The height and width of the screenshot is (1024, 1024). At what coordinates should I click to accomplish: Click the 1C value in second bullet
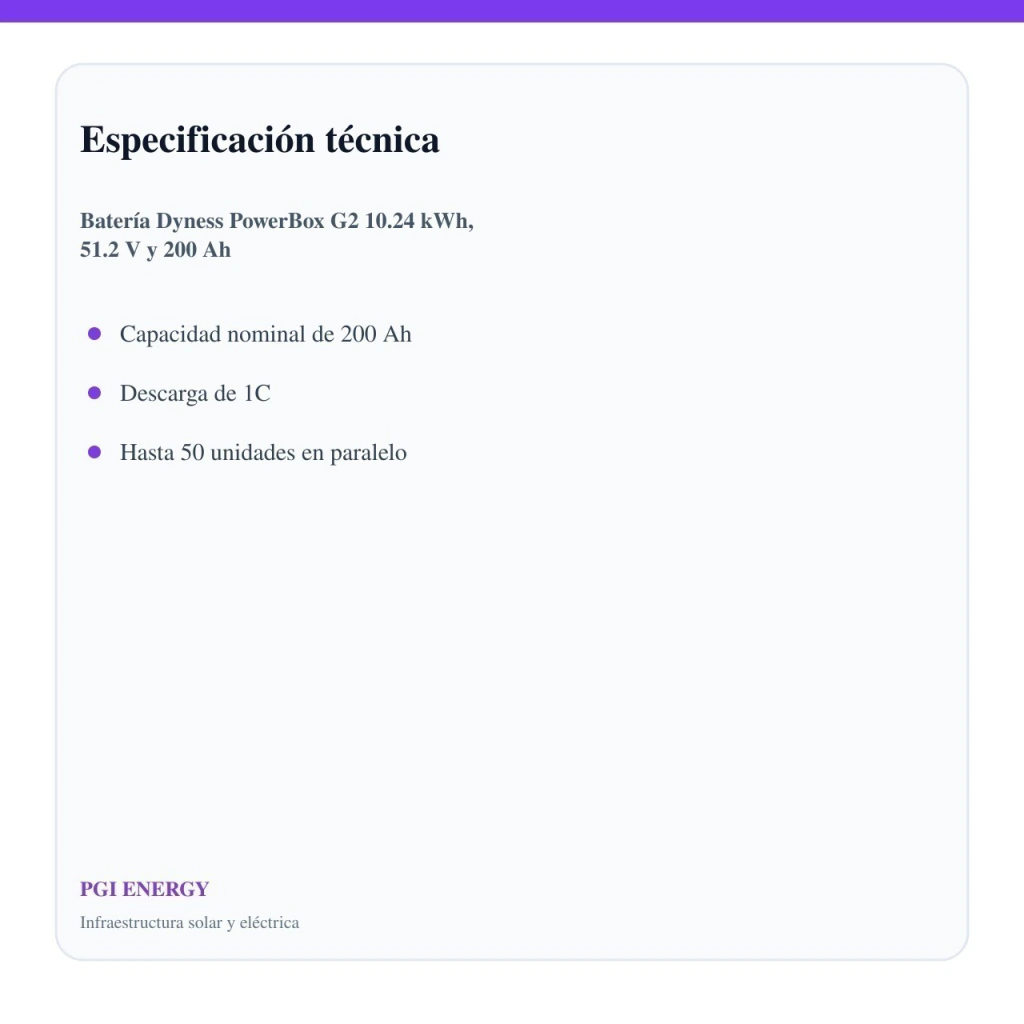[257, 393]
